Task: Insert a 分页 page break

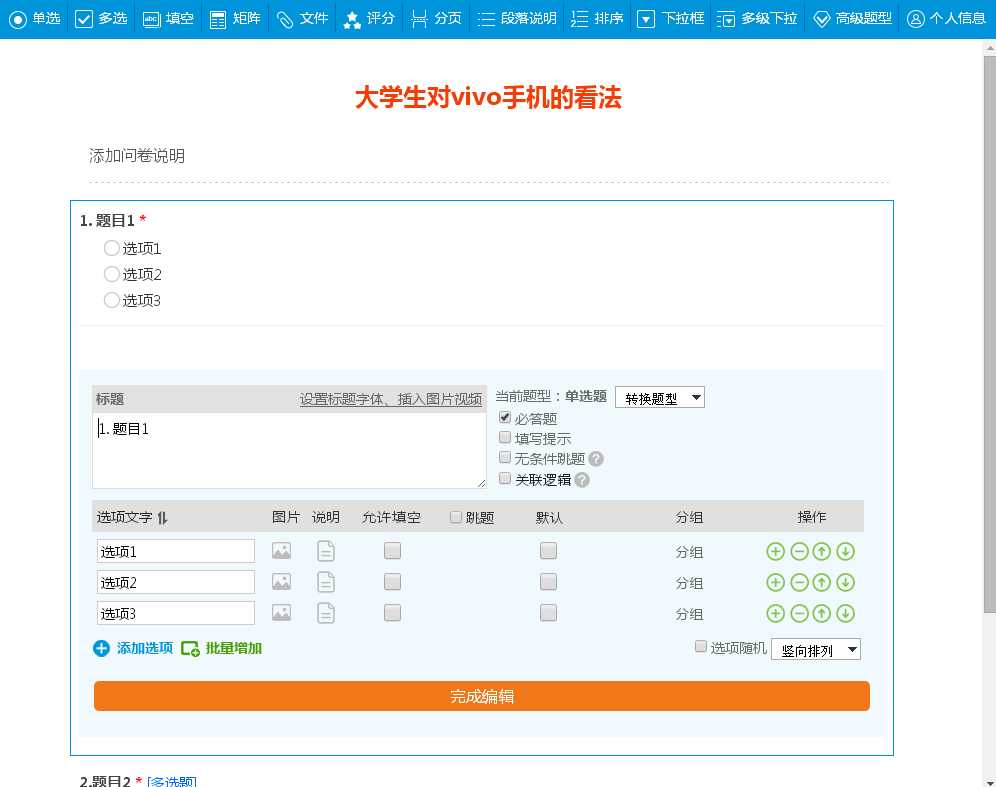Action: click(436, 18)
